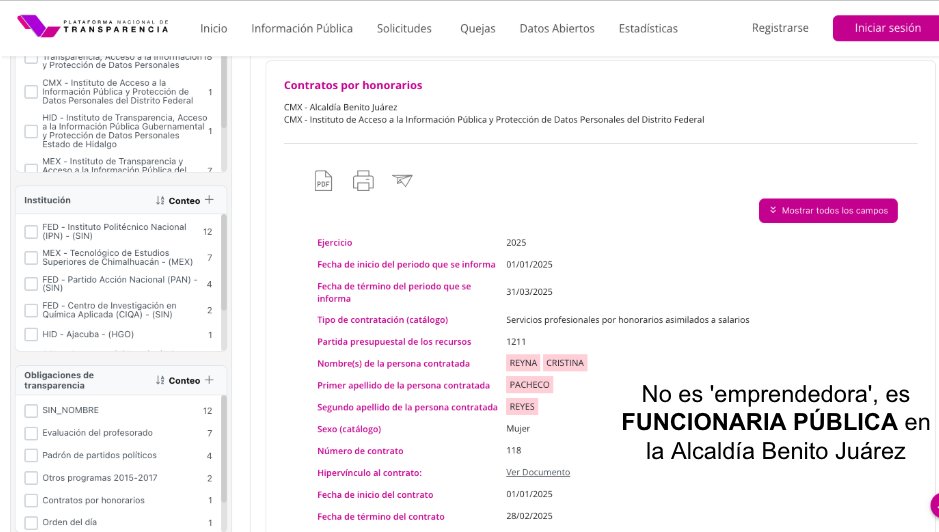Image resolution: width=939 pixels, height=532 pixels.
Task: Open Solicitudes section
Action: pyautogui.click(x=404, y=28)
